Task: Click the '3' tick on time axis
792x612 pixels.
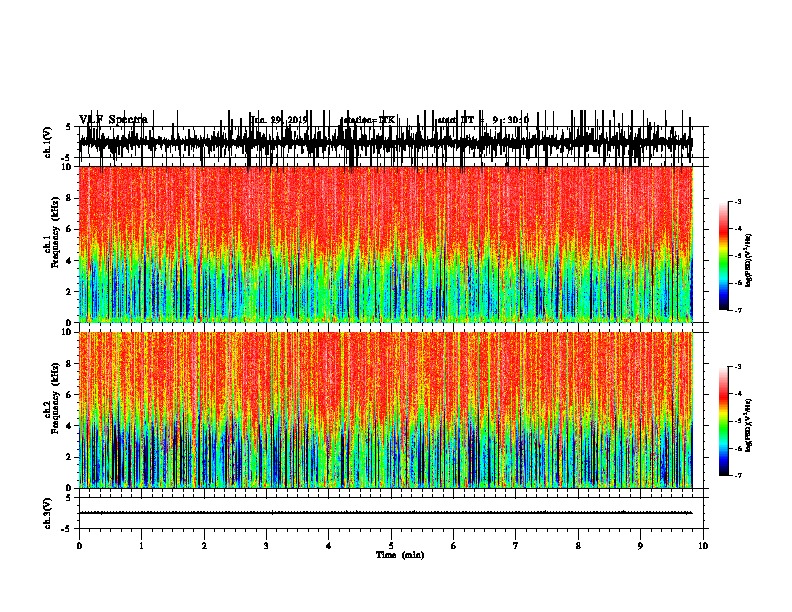Action: [266, 546]
